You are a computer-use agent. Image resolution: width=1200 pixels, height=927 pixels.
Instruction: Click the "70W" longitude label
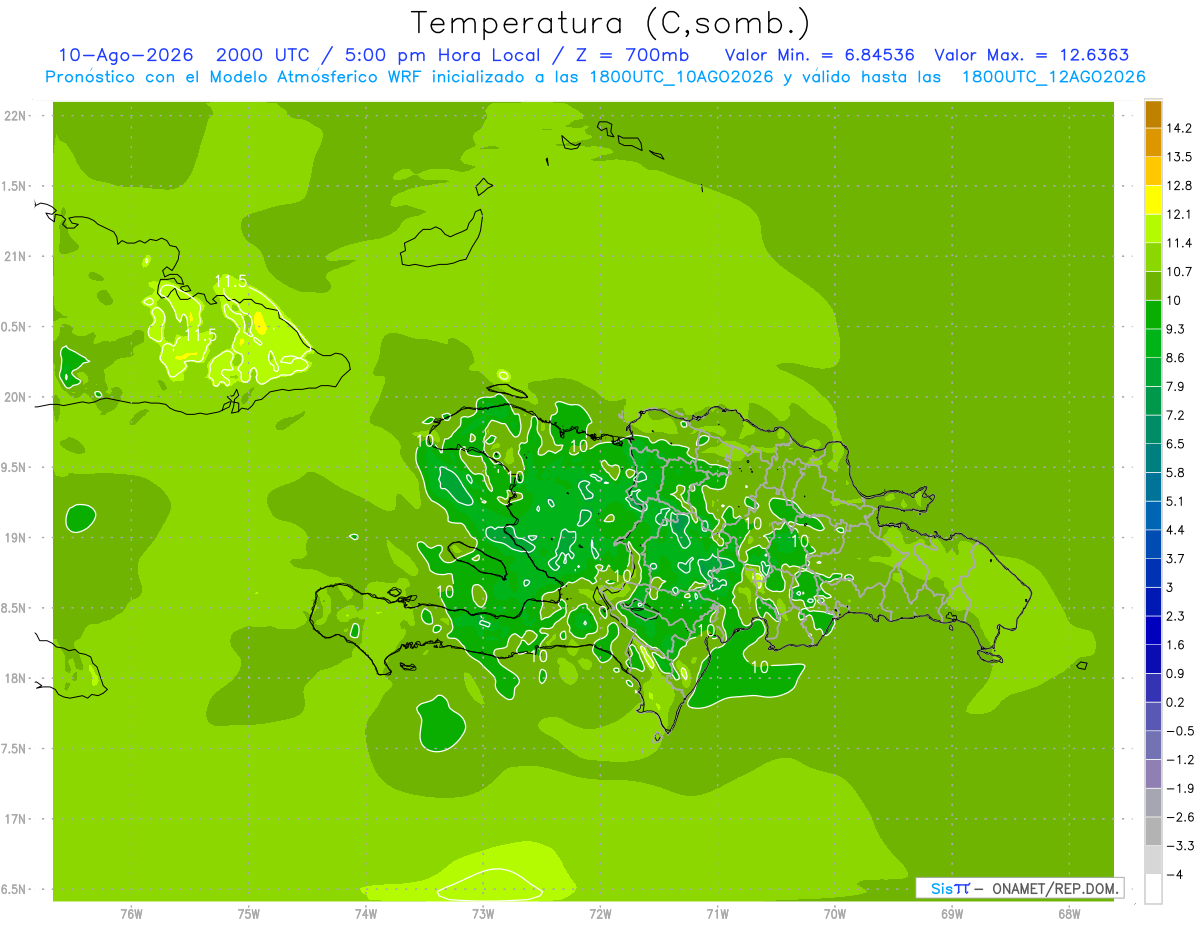tap(835, 914)
